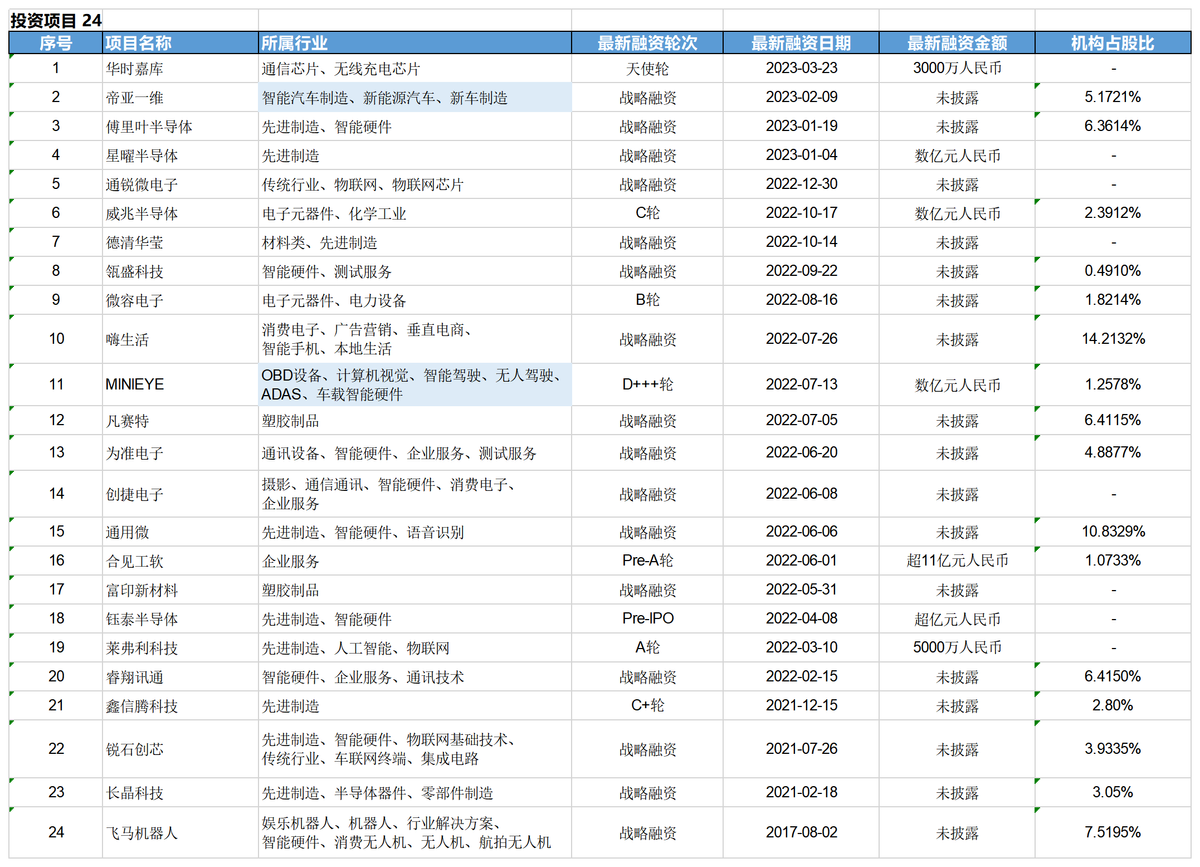The height and width of the screenshot is (867, 1200).
Task: Select the percentage cell 2.80%
Action: (x=1113, y=706)
